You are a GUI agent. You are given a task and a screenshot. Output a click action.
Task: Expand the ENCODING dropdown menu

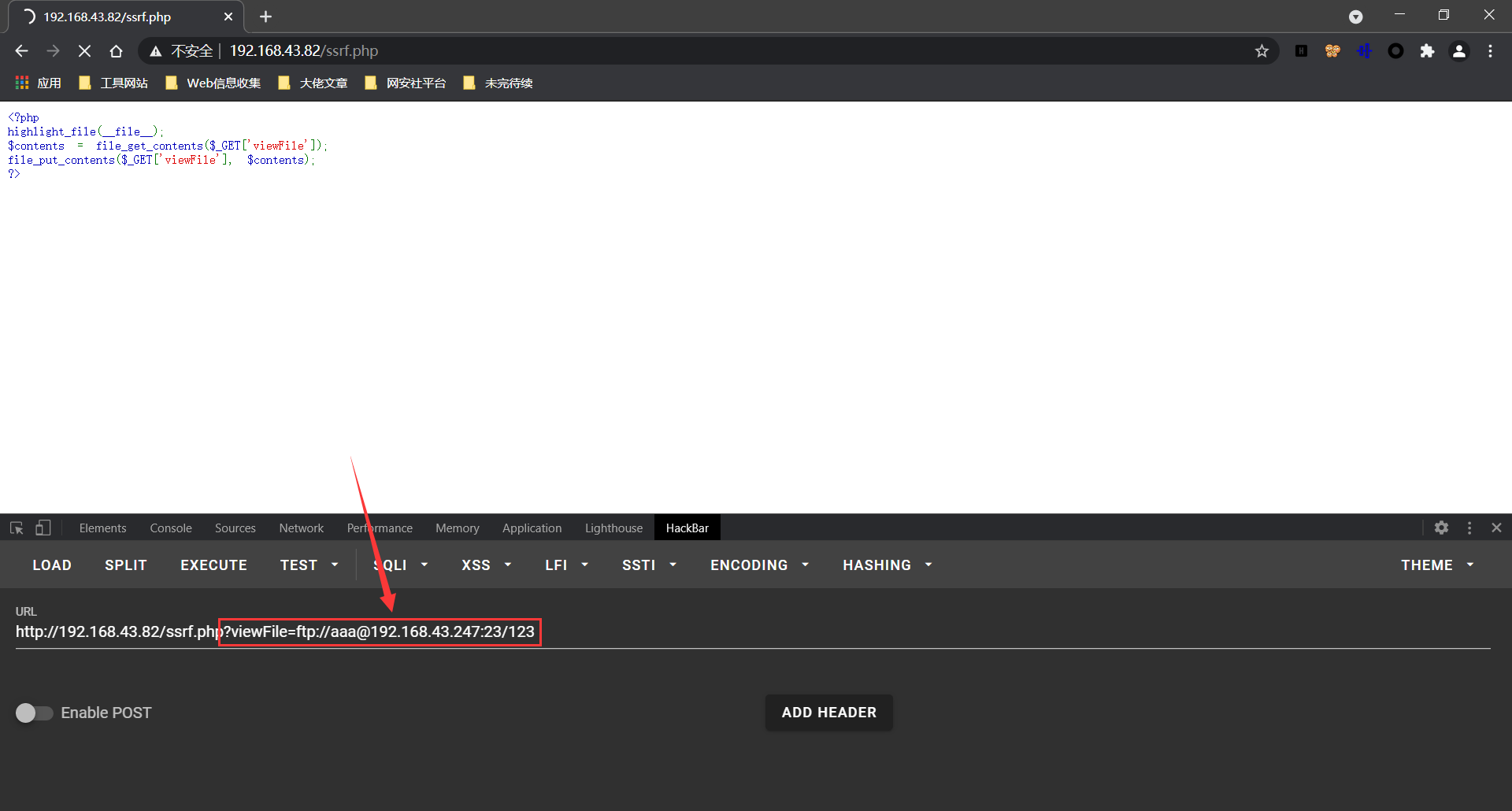(759, 565)
